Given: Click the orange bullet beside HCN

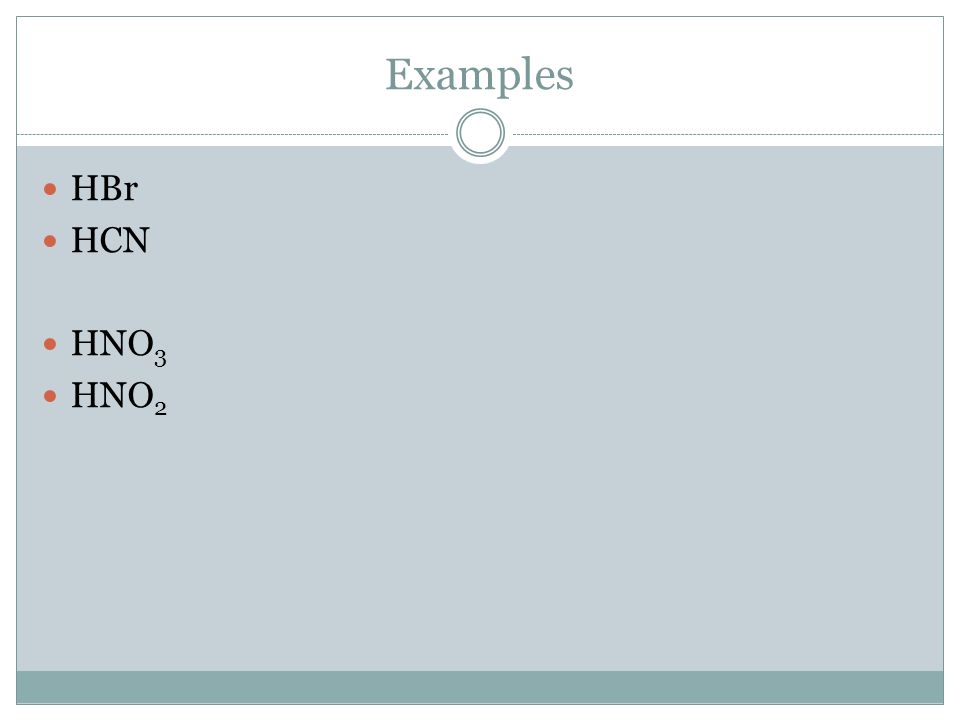Looking at the screenshot, I should click(x=50, y=241).
